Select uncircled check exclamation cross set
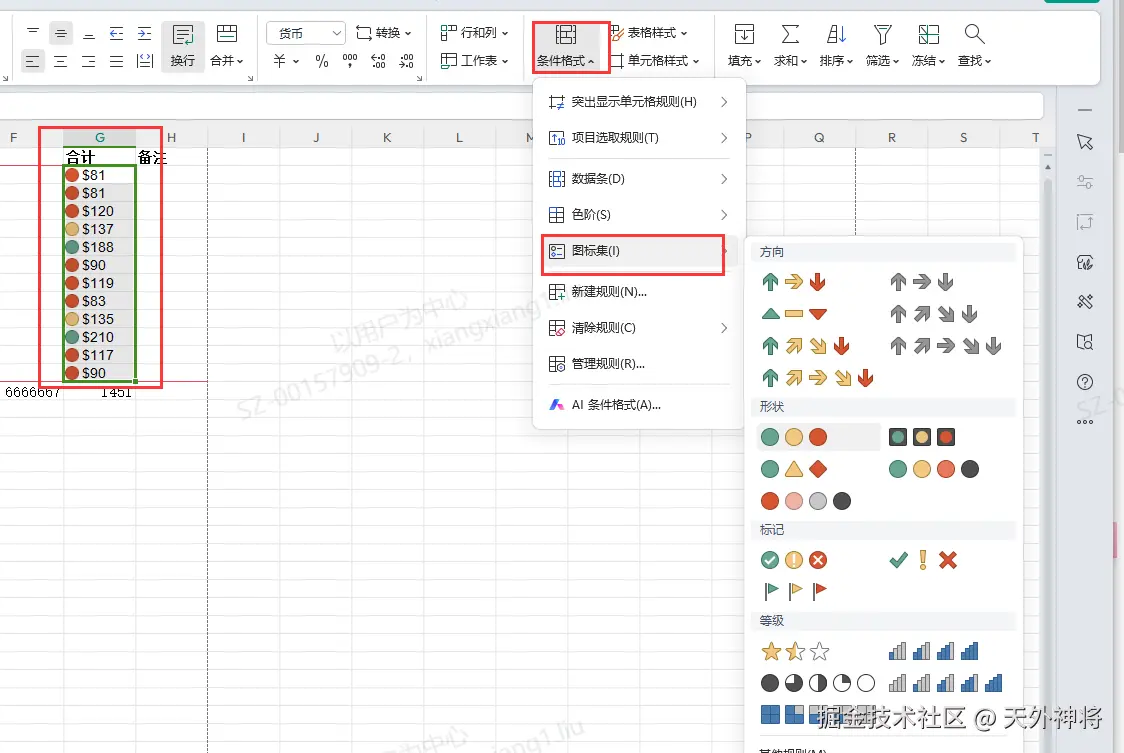 (x=923, y=560)
